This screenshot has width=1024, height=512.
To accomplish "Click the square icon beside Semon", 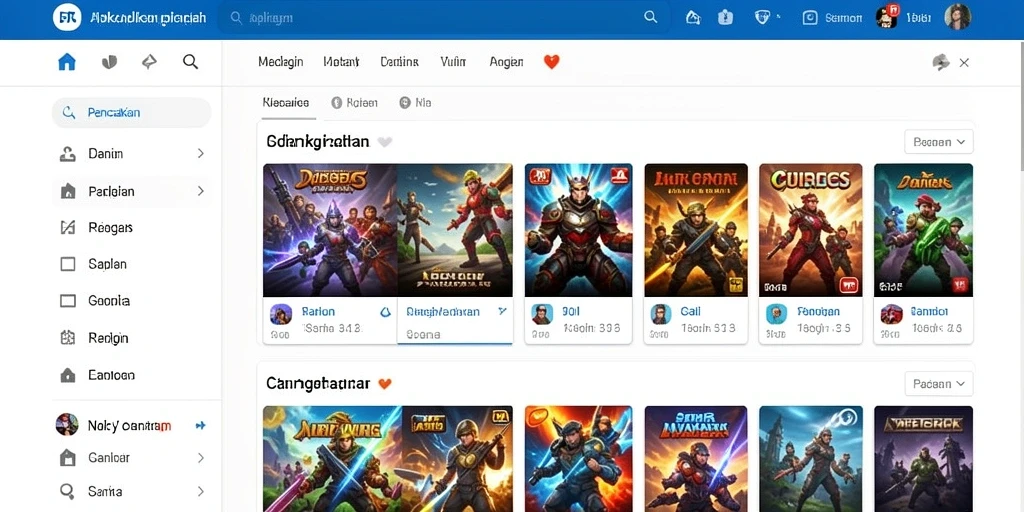I will [x=810, y=18].
